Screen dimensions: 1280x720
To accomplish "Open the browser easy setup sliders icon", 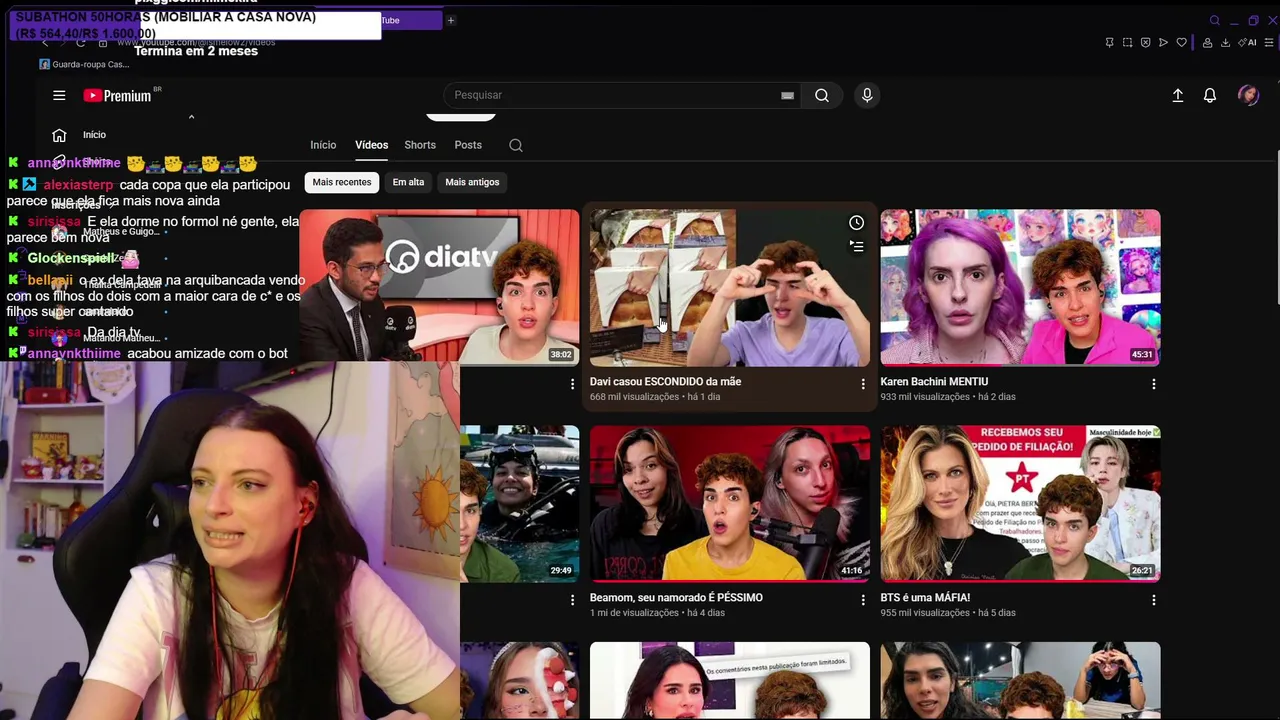I will [1269, 43].
